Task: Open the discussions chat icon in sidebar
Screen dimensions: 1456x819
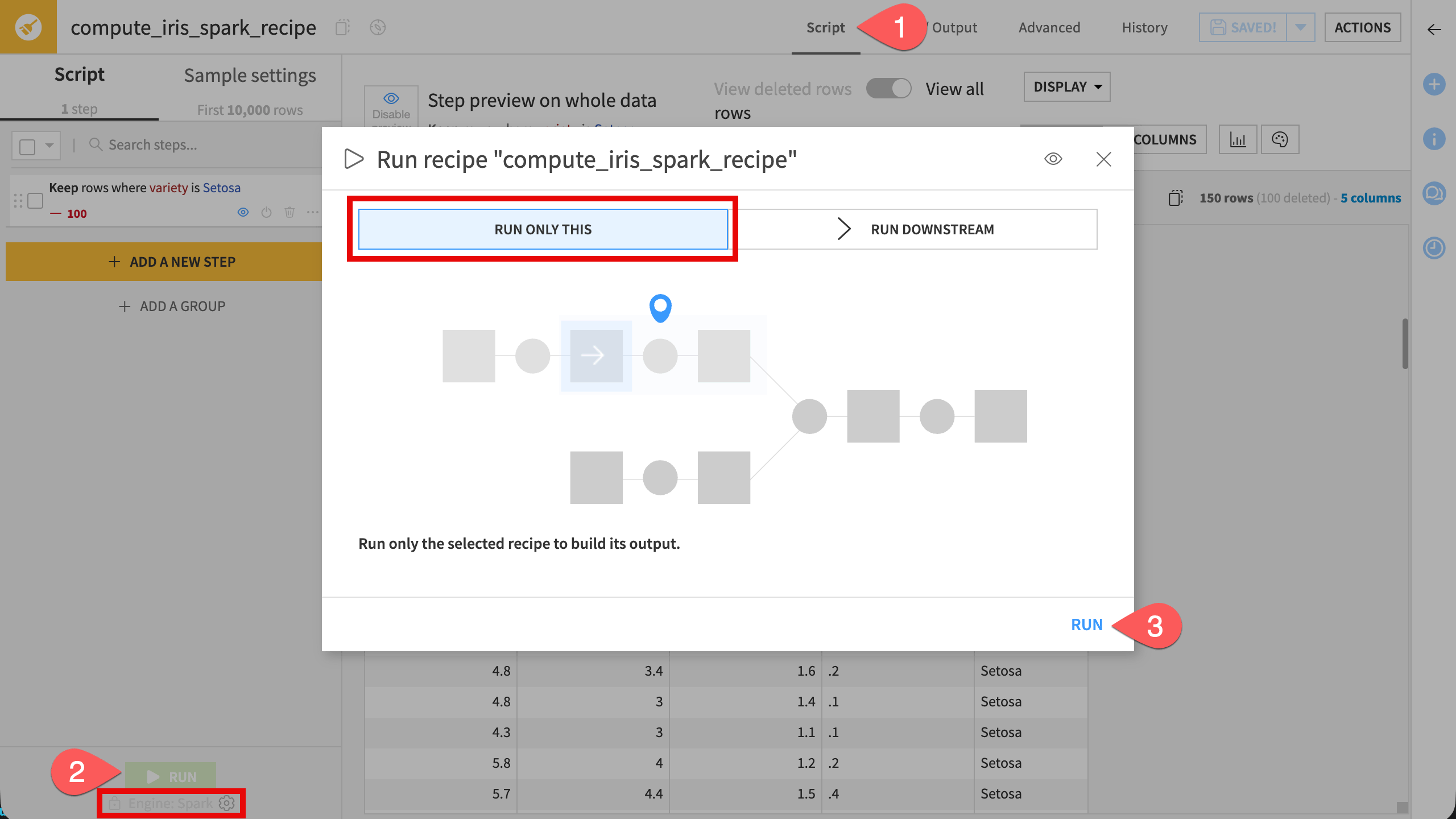Action: point(1434,193)
